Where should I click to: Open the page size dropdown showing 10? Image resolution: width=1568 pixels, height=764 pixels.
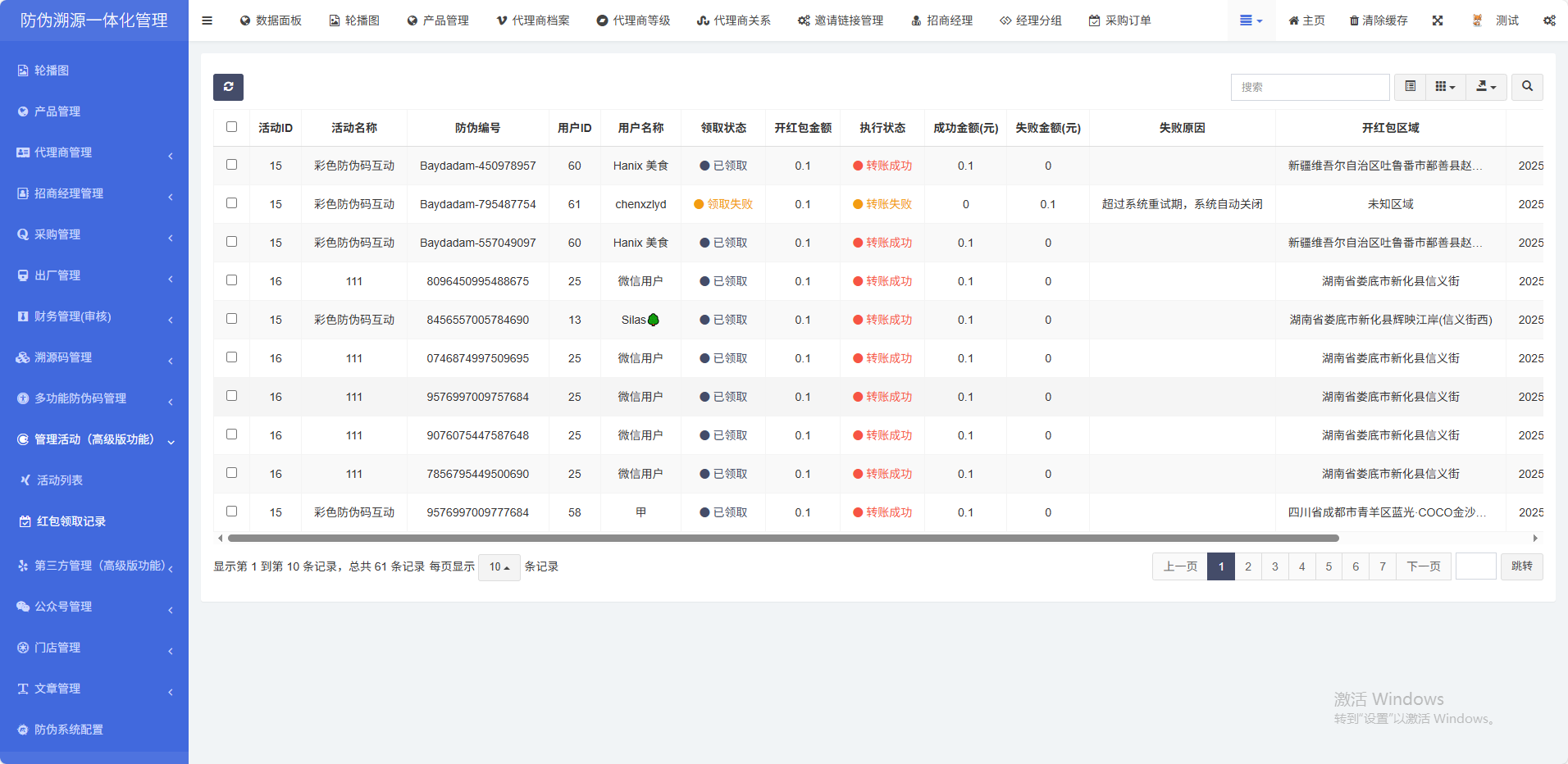499,567
